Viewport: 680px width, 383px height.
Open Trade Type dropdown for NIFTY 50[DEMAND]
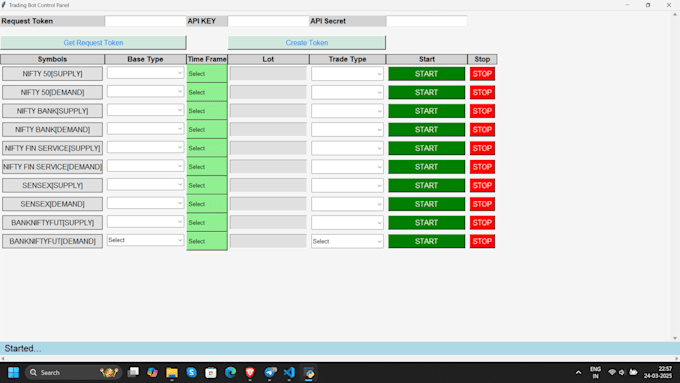(x=347, y=92)
